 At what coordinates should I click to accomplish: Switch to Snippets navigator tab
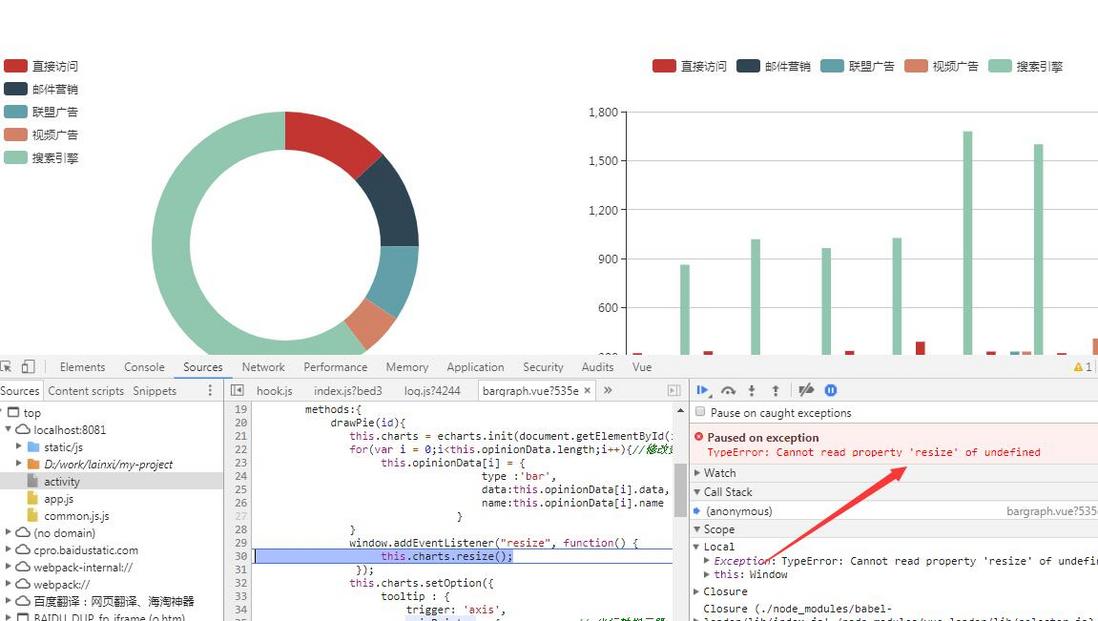pos(154,391)
